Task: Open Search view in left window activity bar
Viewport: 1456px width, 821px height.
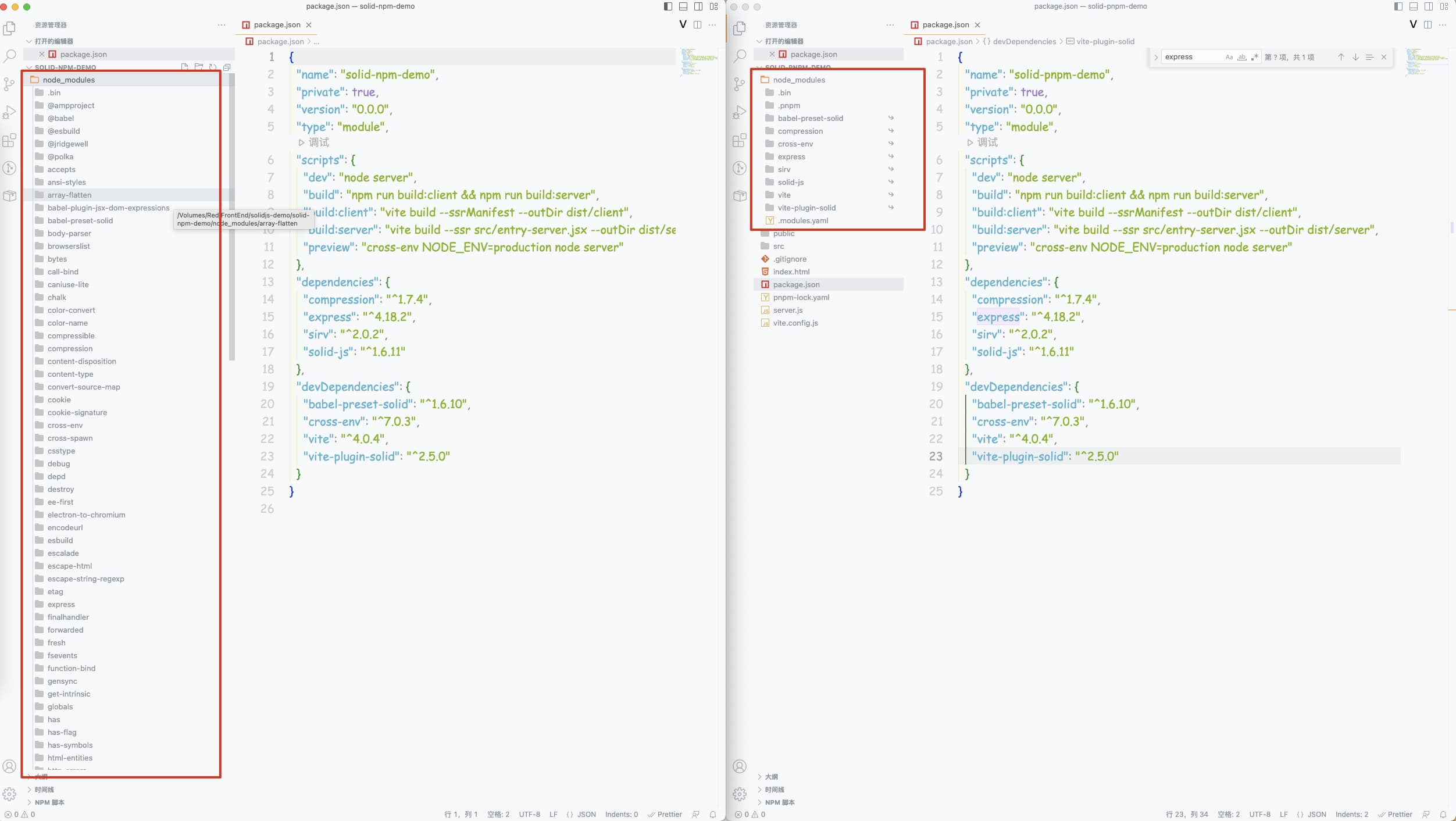Action: click(10, 56)
